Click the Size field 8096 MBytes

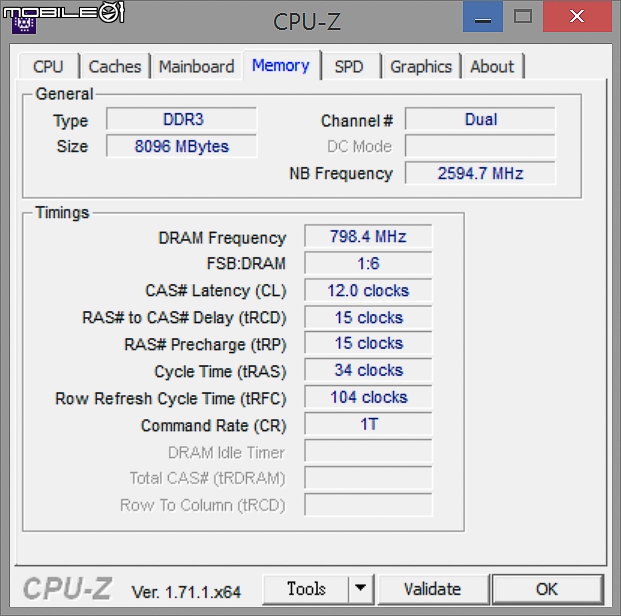pyautogui.click(x=182, y=146)
